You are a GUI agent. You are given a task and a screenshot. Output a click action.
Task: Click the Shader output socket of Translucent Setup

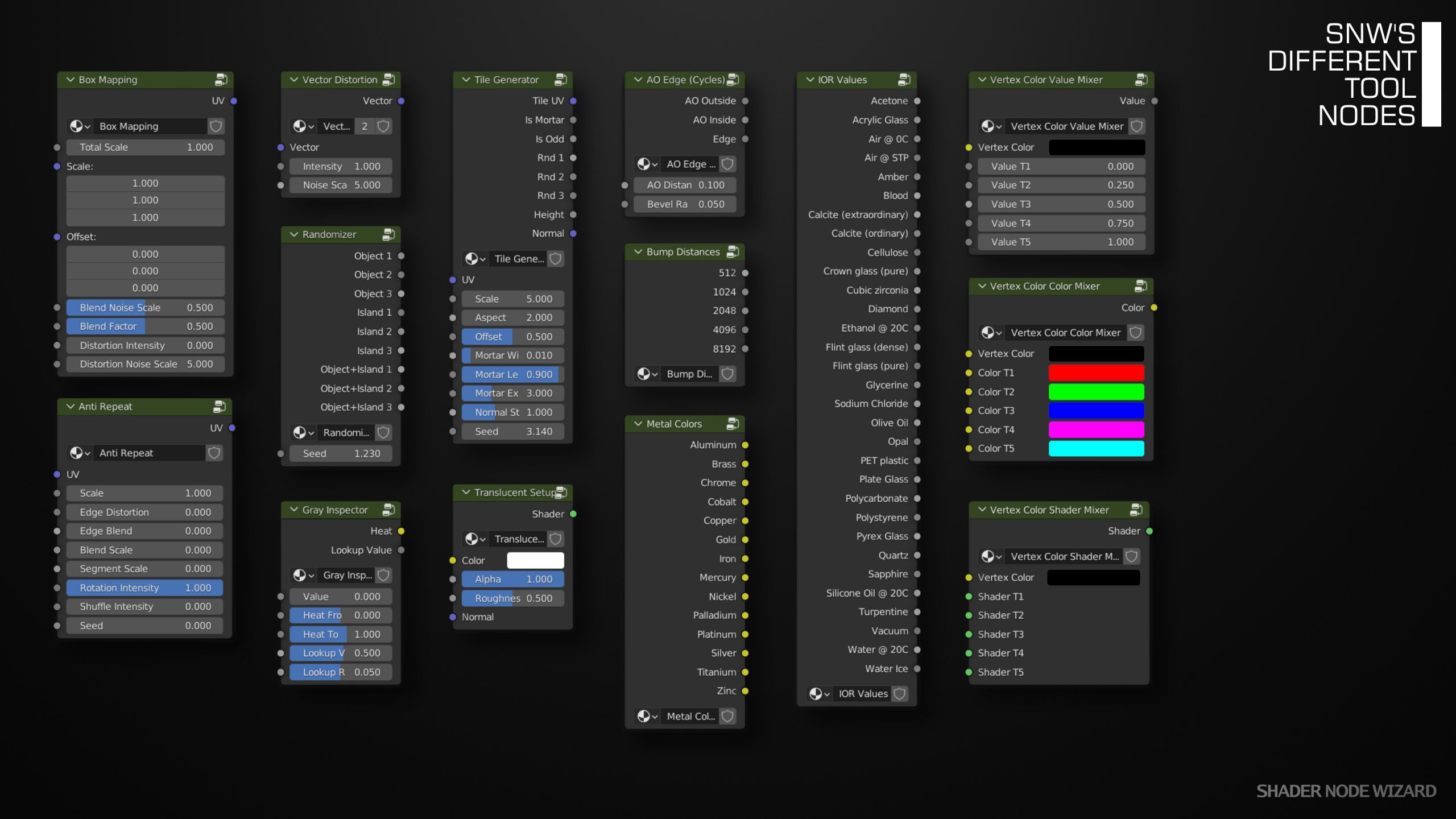coord(573,514)
